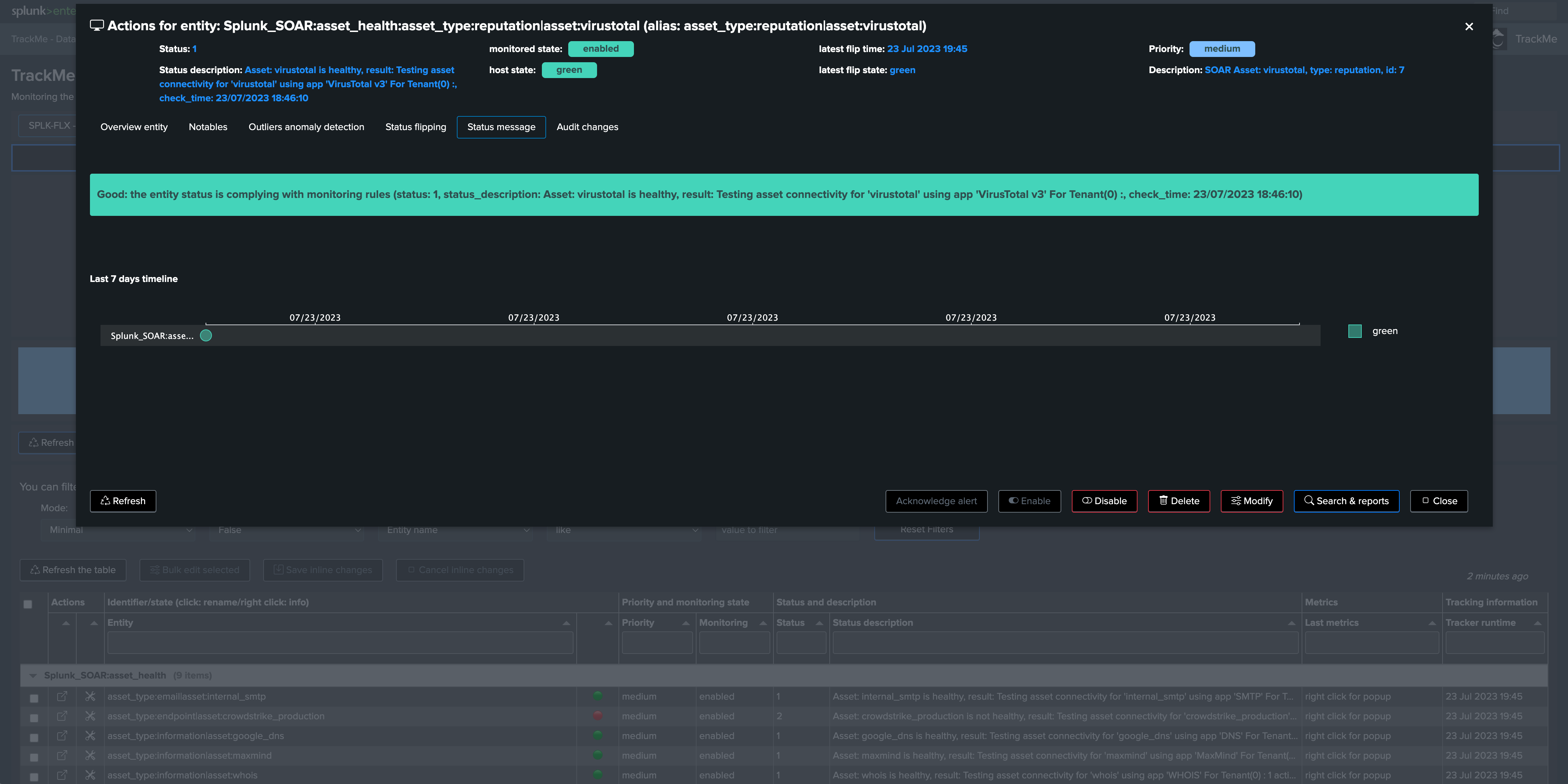Click the green host state badge

(x=569, y=70)
